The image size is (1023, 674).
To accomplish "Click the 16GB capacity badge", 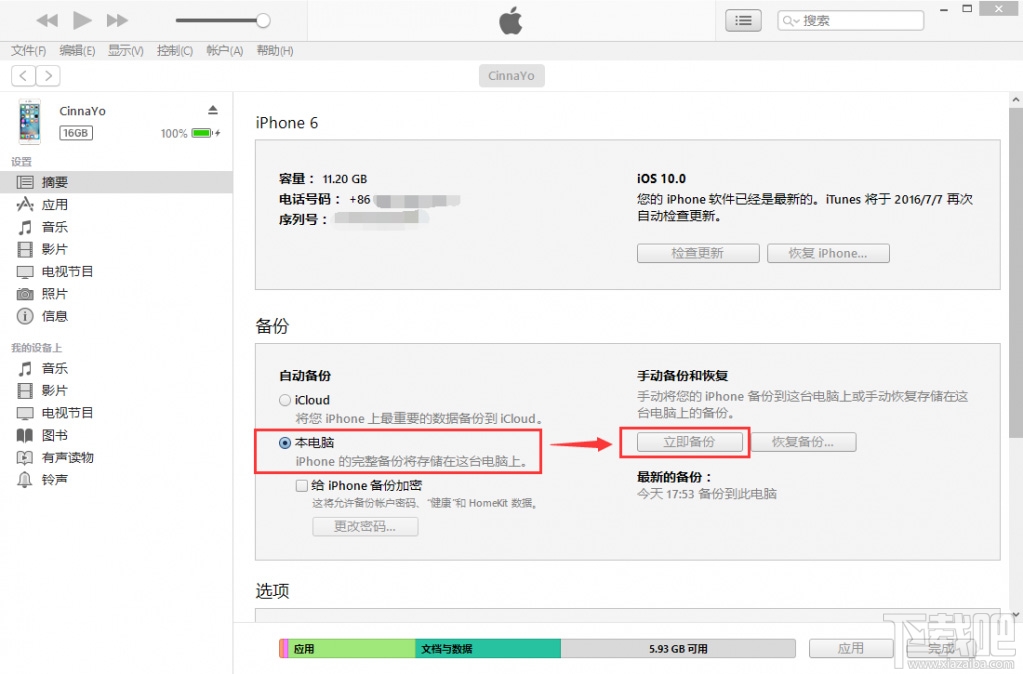I will point(76,133).
